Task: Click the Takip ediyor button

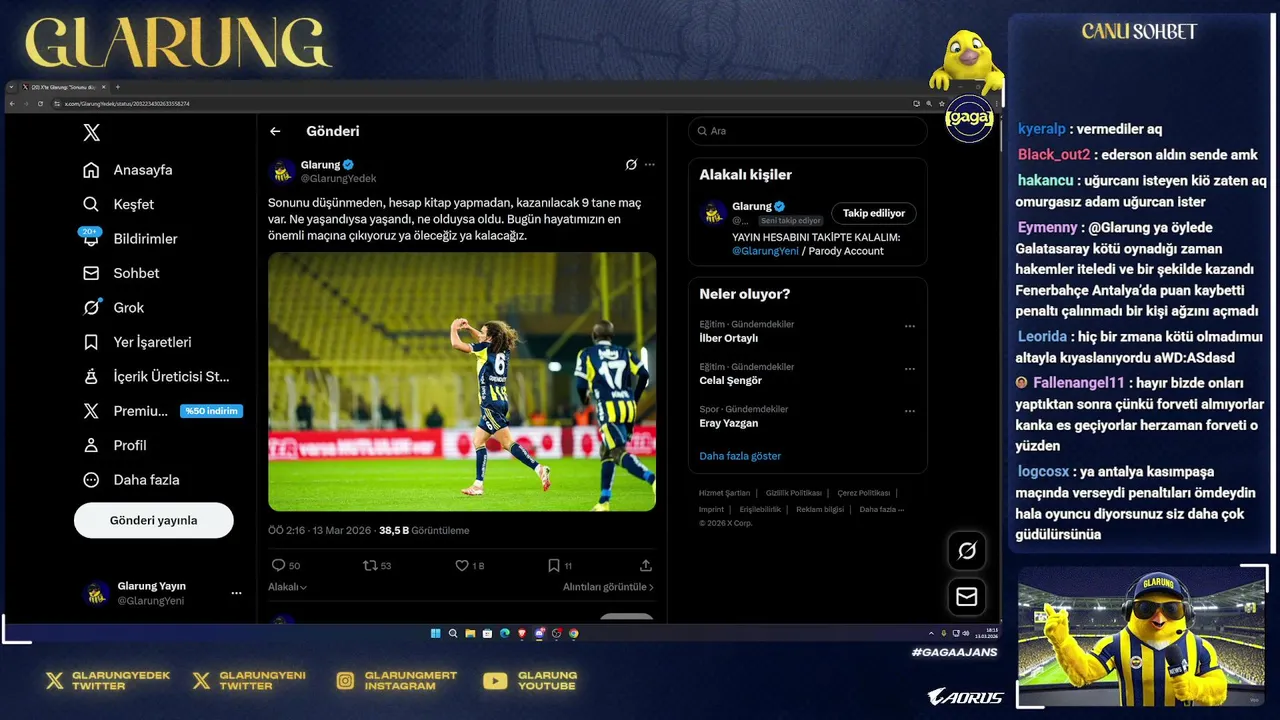Action: 873,213
